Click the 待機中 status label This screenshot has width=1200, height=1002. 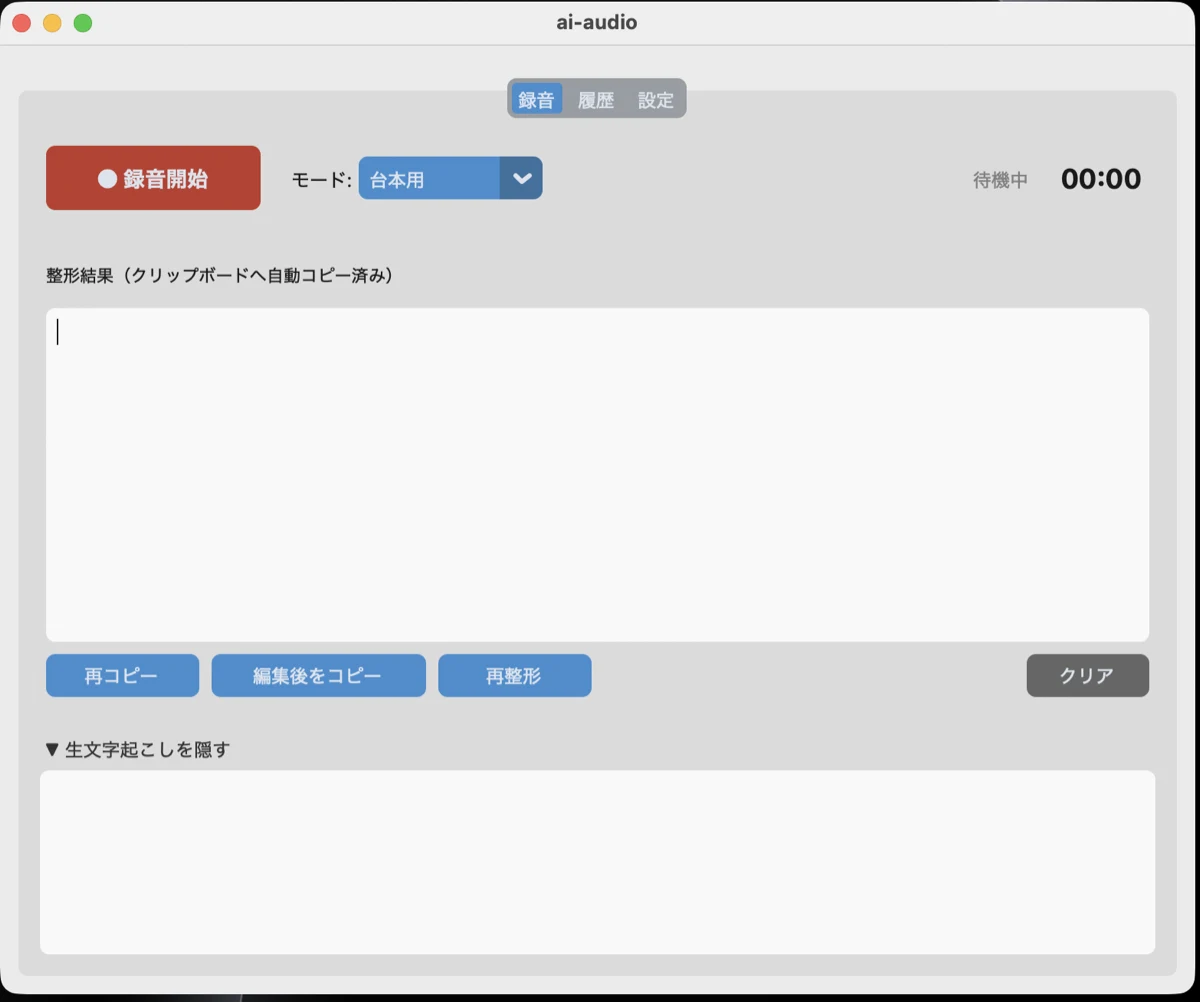pos(1000,181)
